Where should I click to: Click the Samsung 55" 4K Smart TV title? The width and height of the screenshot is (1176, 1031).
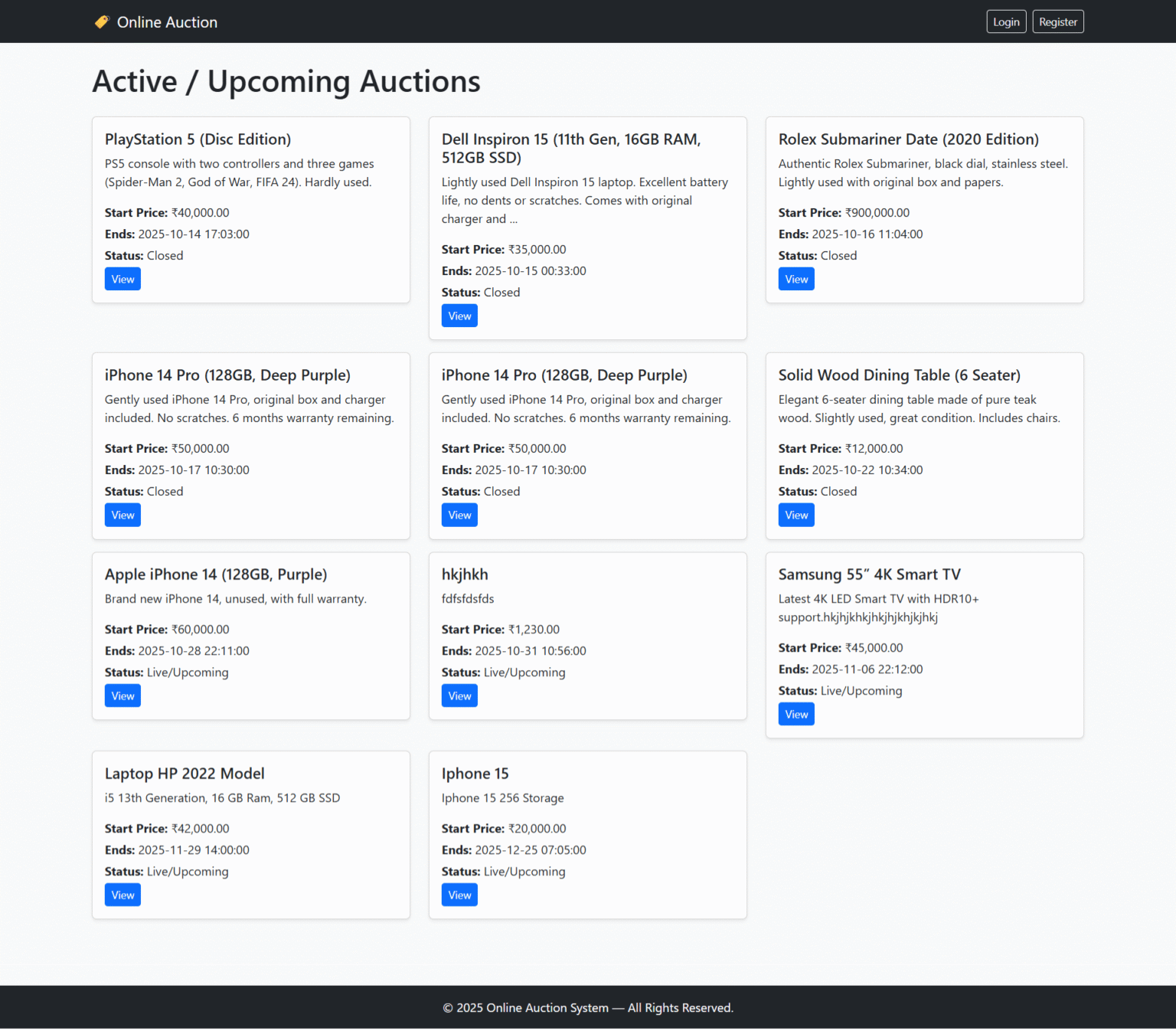[870, 574]
